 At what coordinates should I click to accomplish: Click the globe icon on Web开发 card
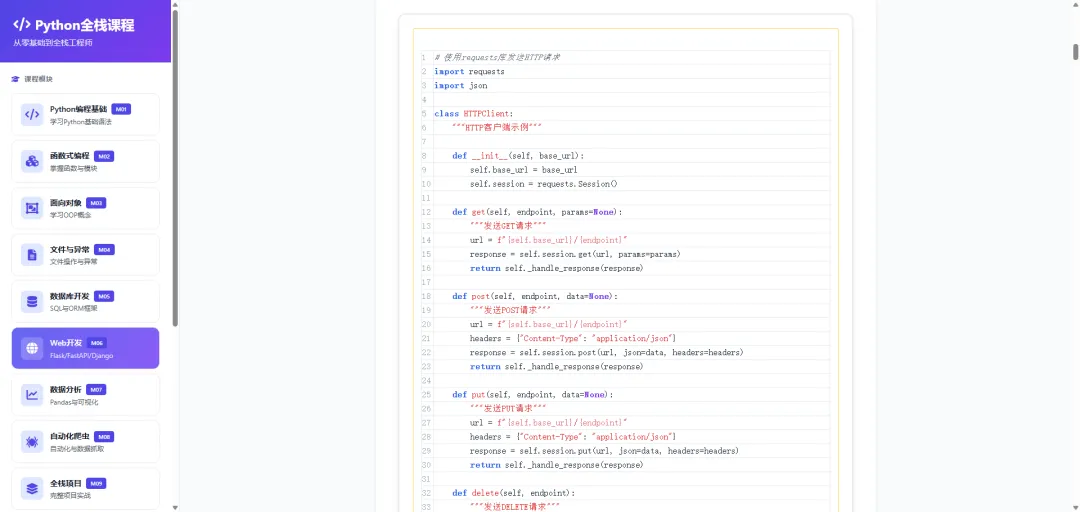coord(32,348)
